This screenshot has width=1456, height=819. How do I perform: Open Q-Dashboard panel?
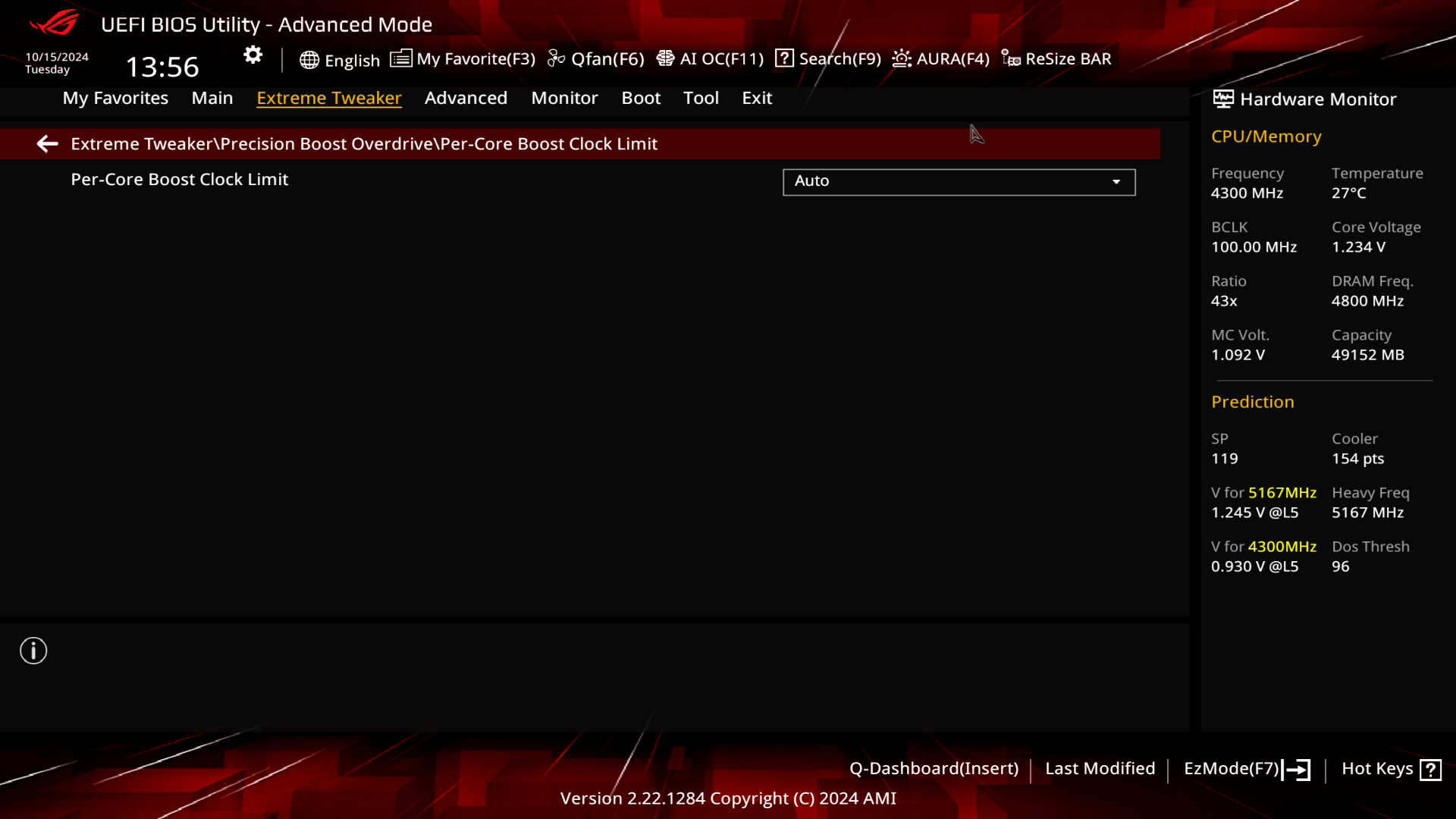[x=933, y=768]
